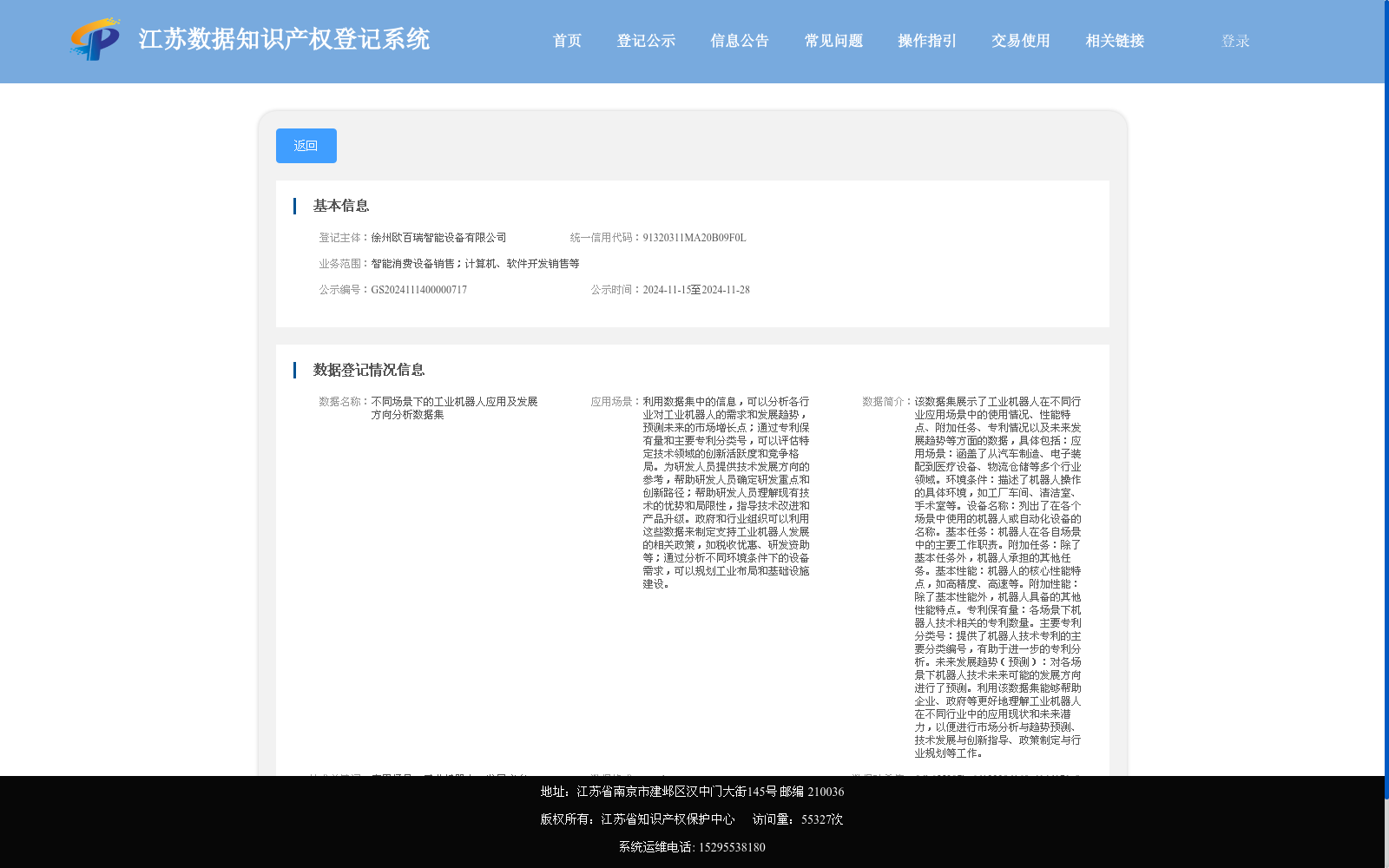The width and height of the screenshot is (1389, 868).
Task: Open 信息公告 in navigation
Action: 740,41
